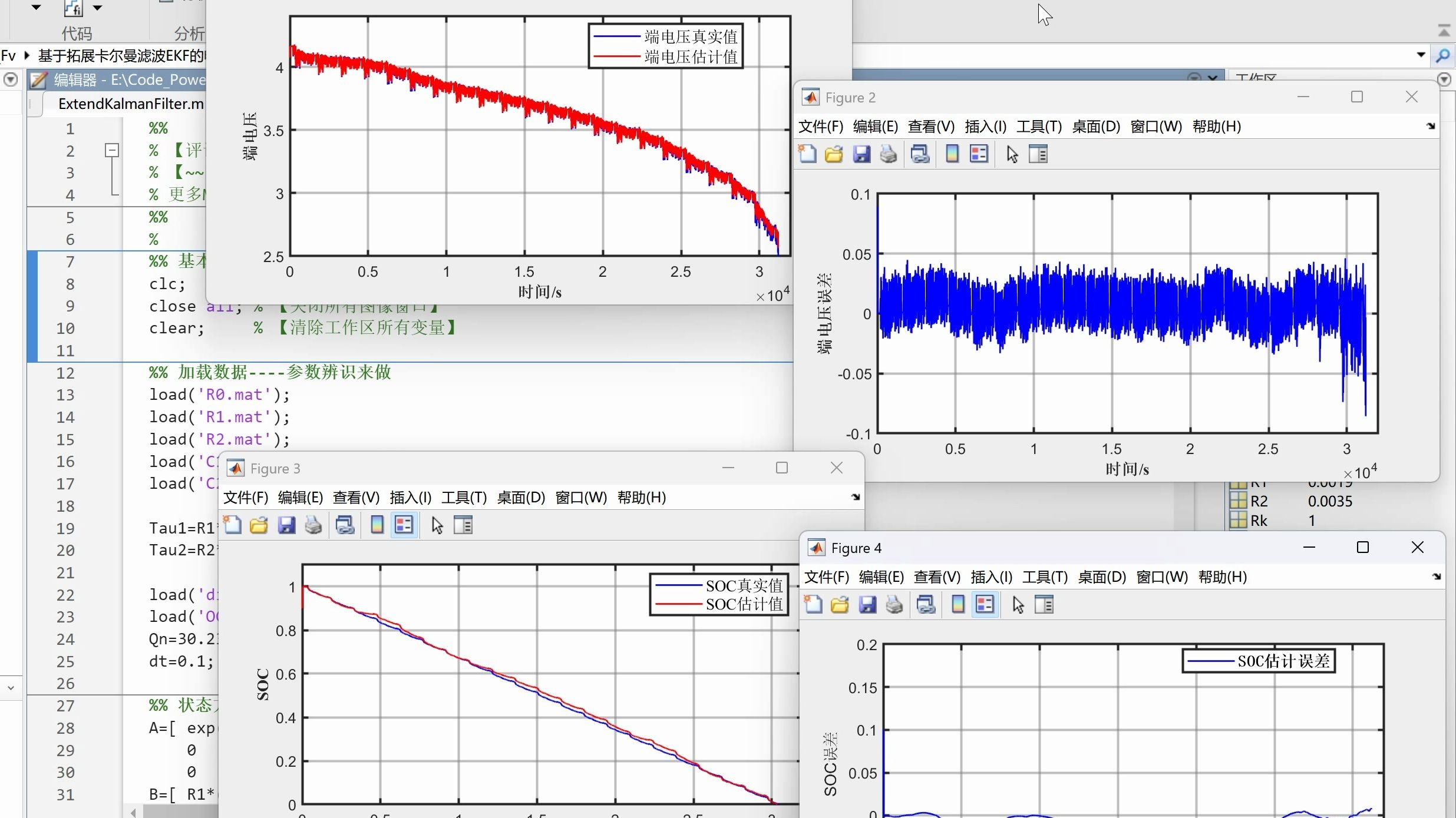Screen dimensions: 1456x818
Task: Click link plot icon in Figure 2 toolbar
Action: tap(920, 154)
